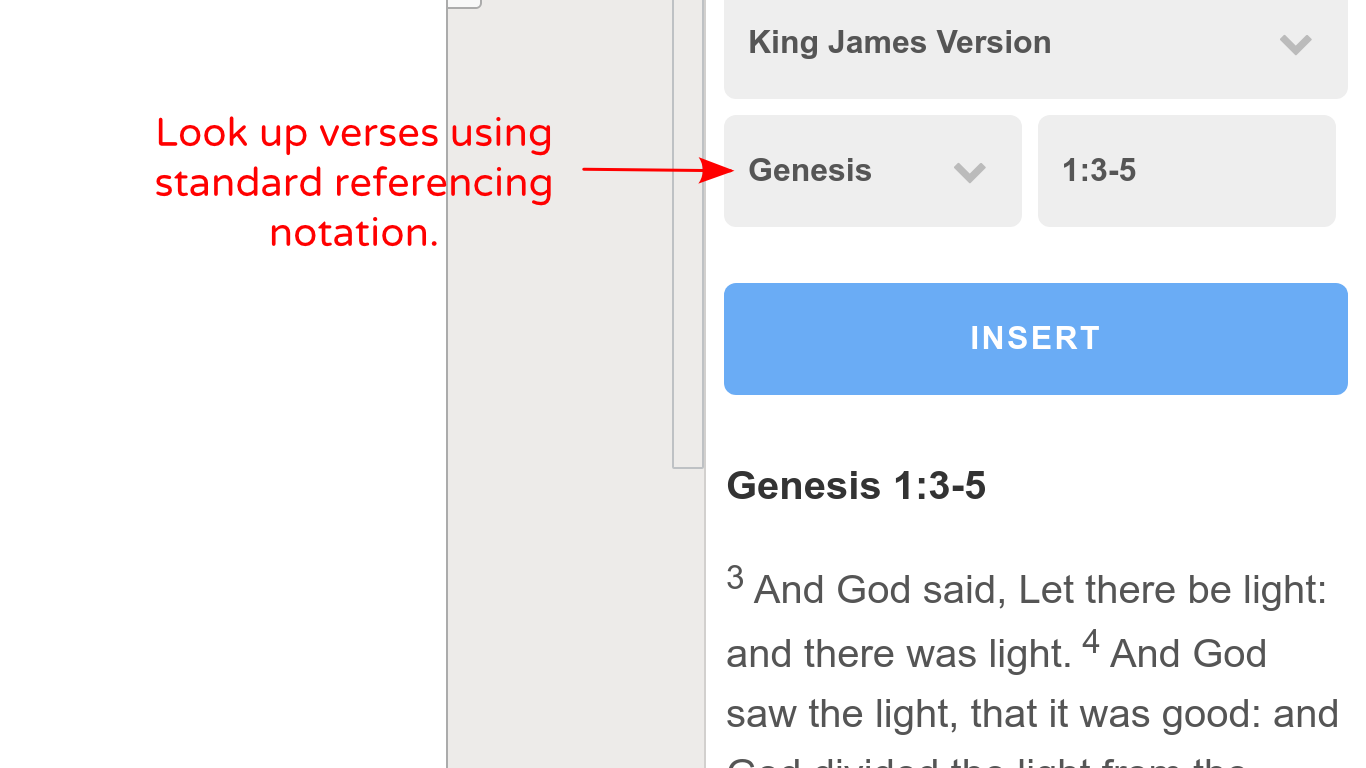Click the red 'Look up verses' annotation
Screen dimensions: 1366x768
pos(354,133)
